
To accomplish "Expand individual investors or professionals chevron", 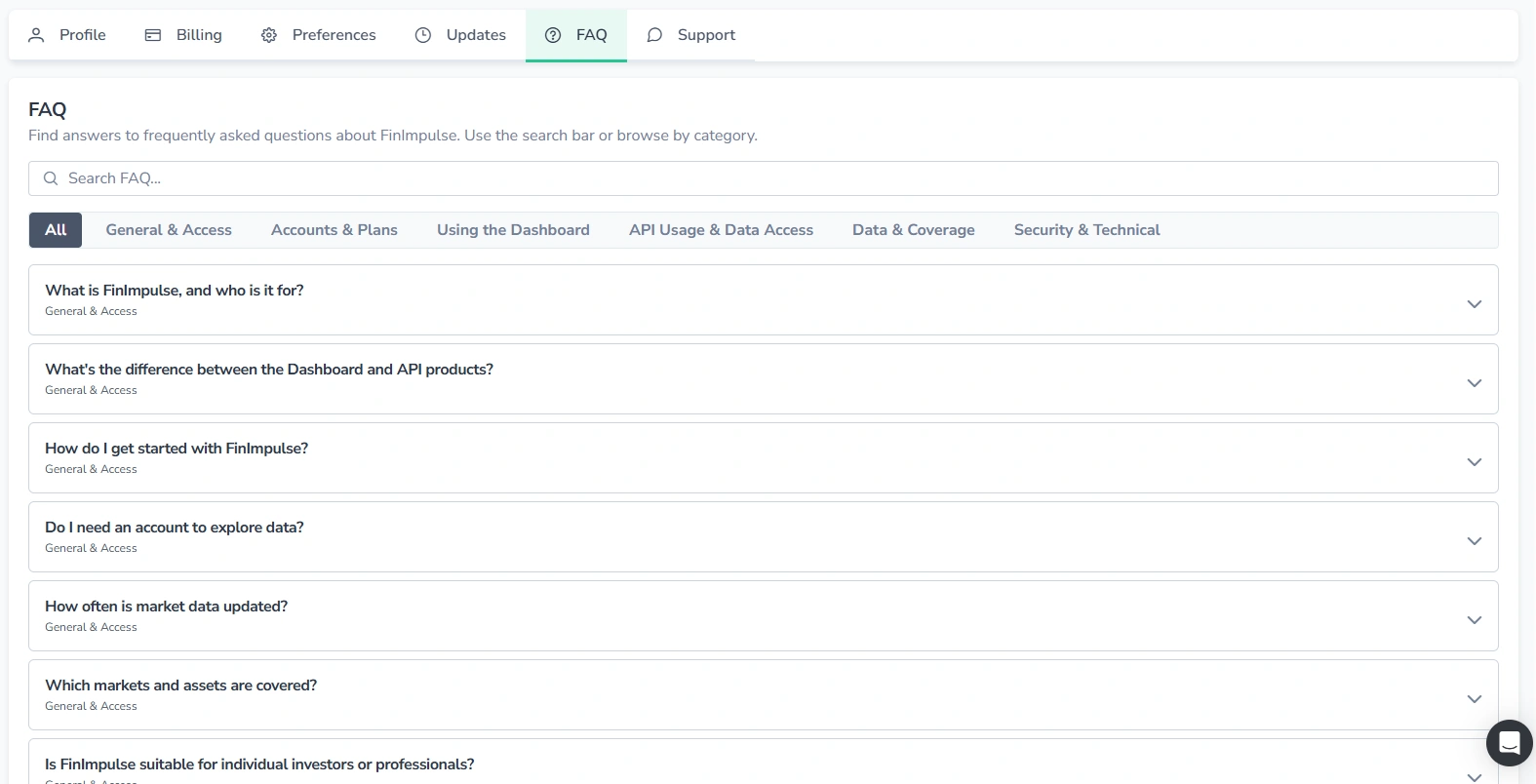I will click(x=1475, y=776).
